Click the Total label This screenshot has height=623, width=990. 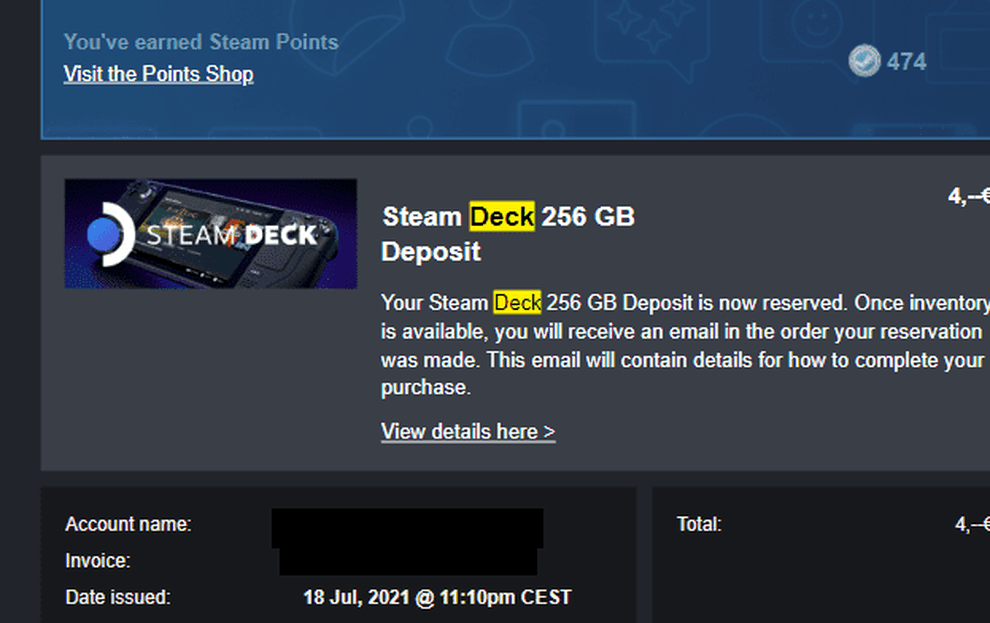[x=698, y=524]
